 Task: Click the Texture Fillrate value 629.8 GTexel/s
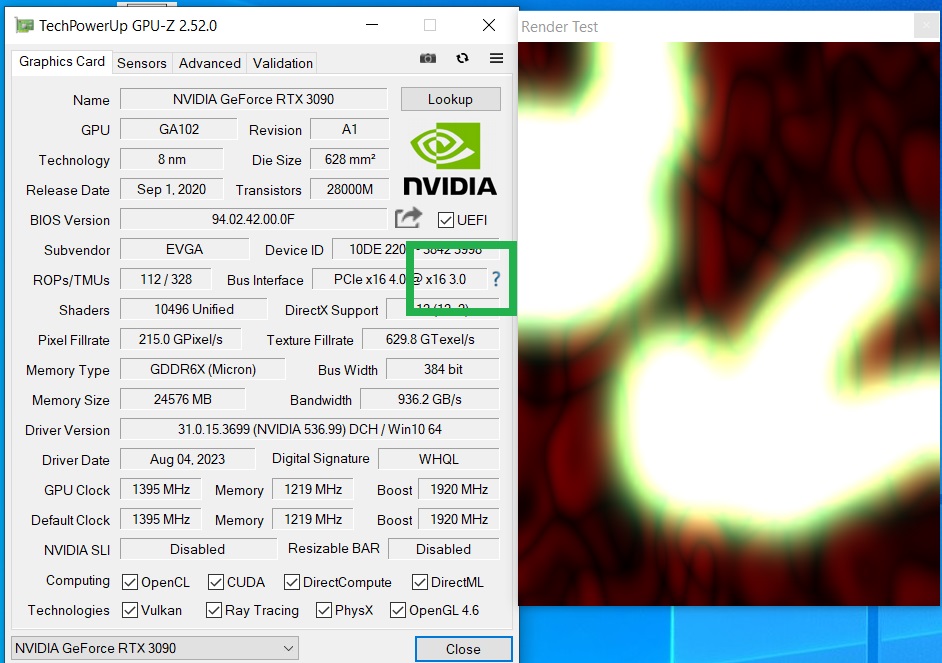click(430, 339)
